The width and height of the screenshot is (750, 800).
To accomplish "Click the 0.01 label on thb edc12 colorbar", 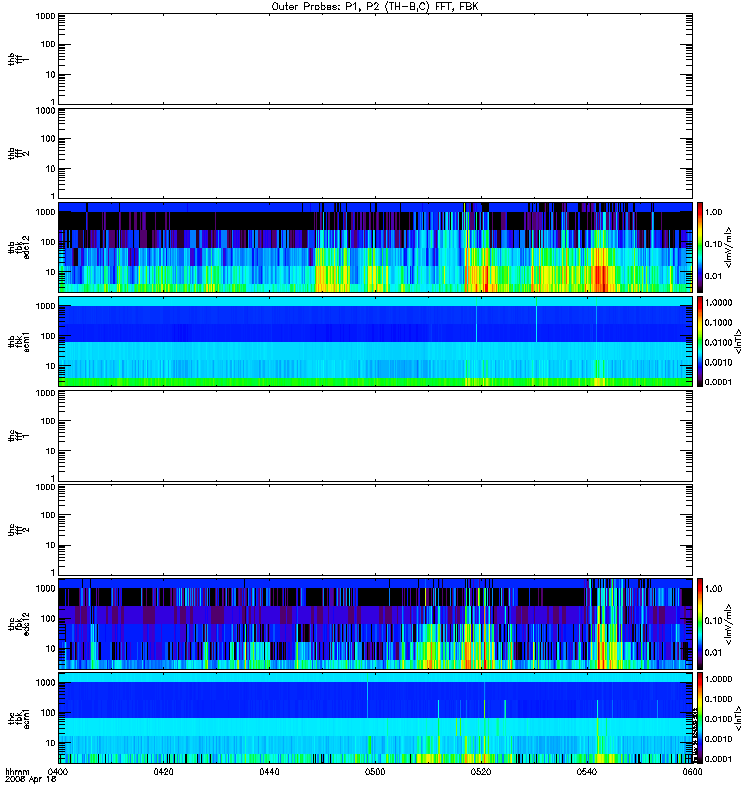I will pos(713,276).
